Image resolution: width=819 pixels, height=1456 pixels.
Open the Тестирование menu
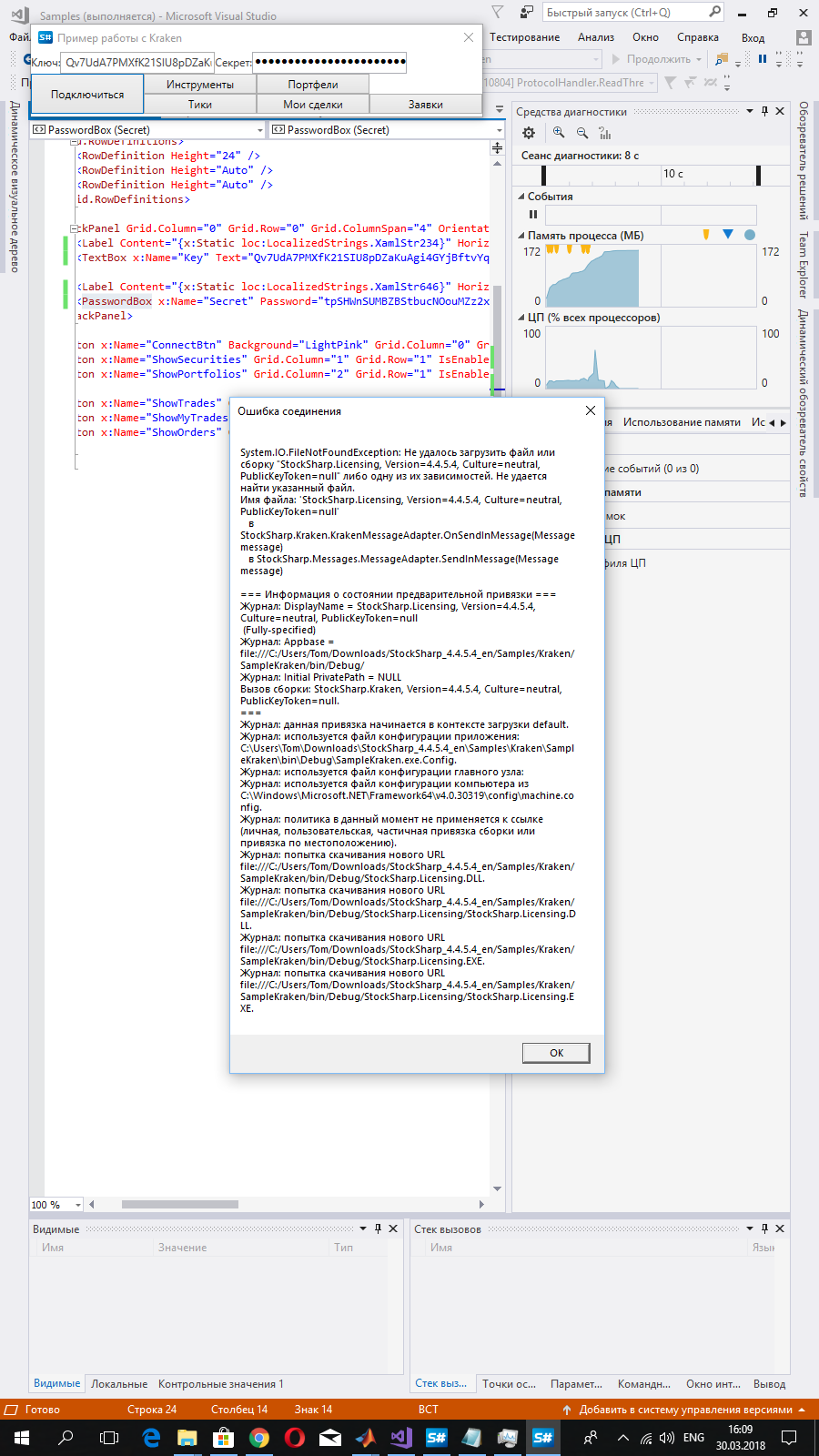tap(525, 37)
